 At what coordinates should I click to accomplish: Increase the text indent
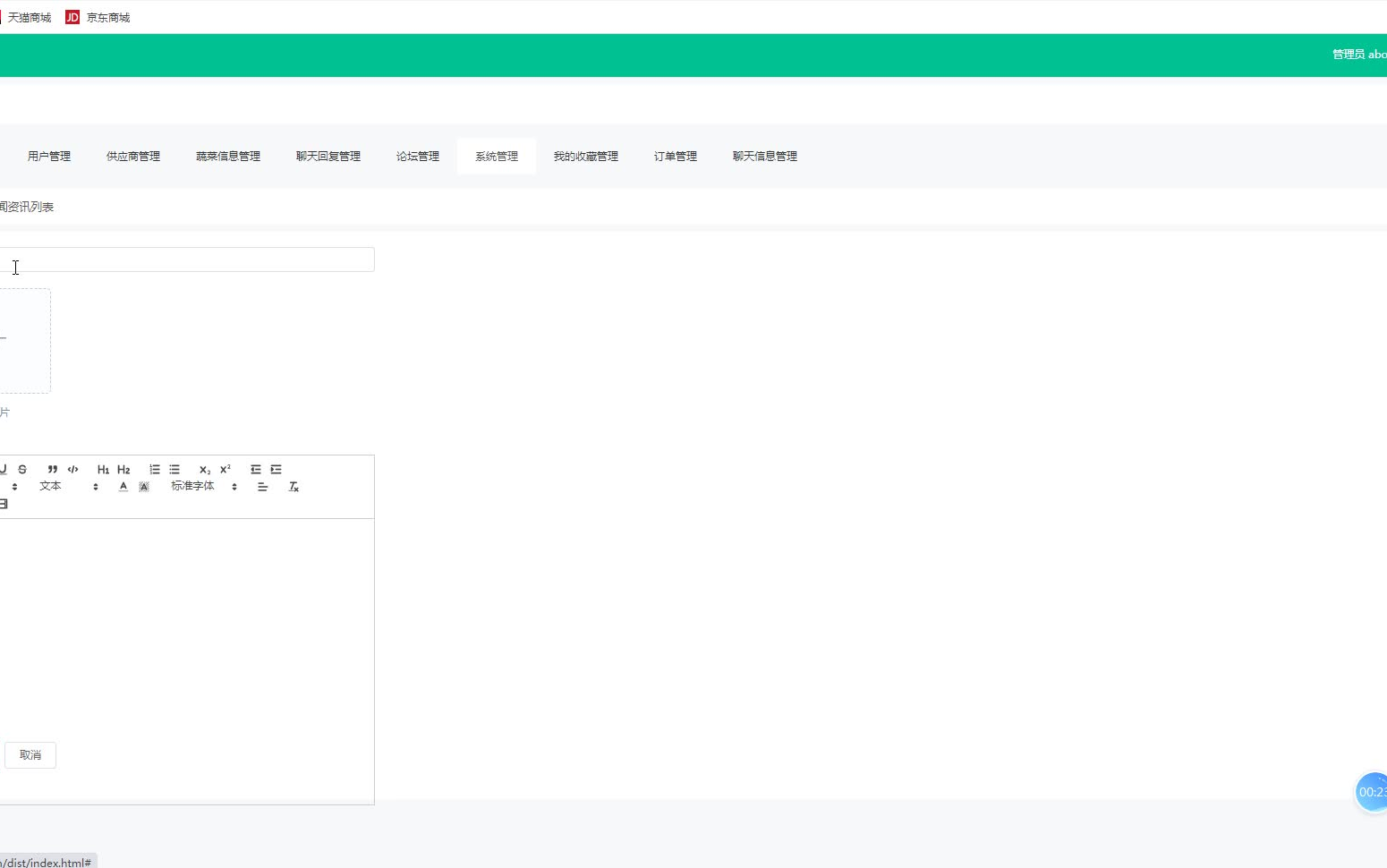[276, 470]
